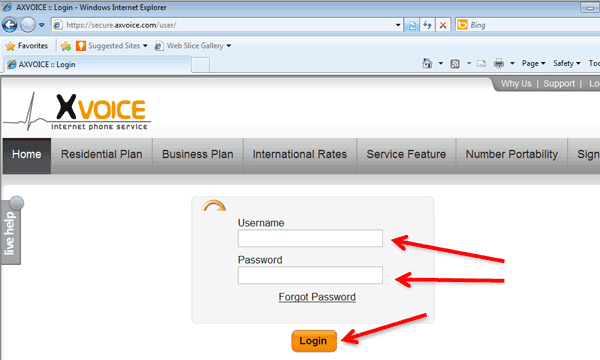This screenshot has height=360, width=600.
Task: Open Web Slice Gallery dropdown
Action: point(193,46)
